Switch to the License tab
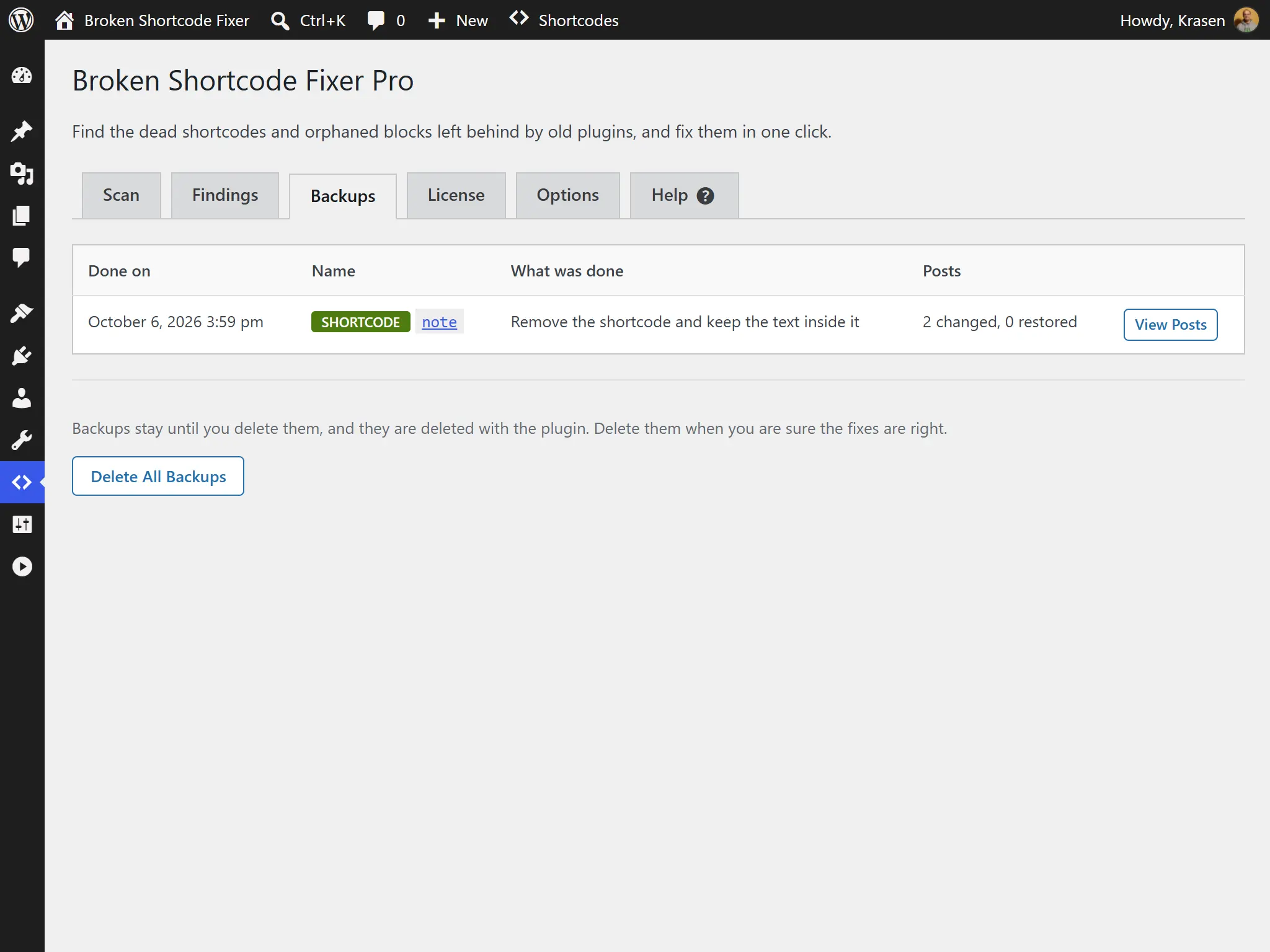This screenshot has width=1270, height=952. [456, 195]
